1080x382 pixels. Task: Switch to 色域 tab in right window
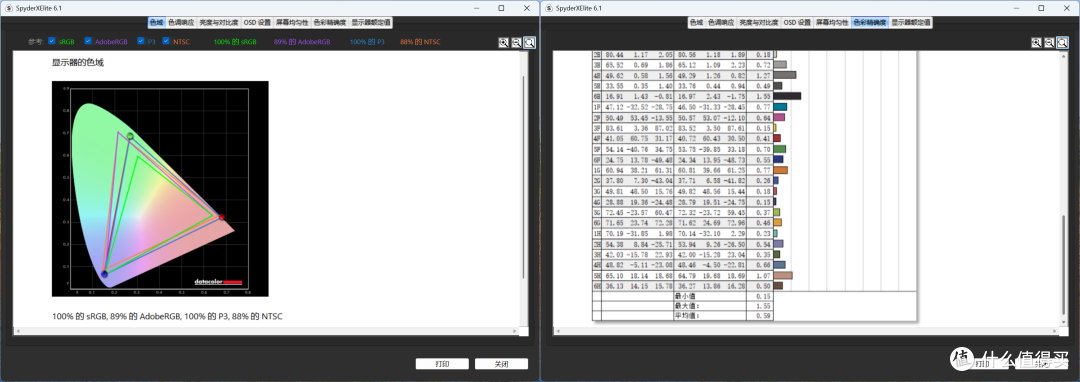click(x=696, y=22)
